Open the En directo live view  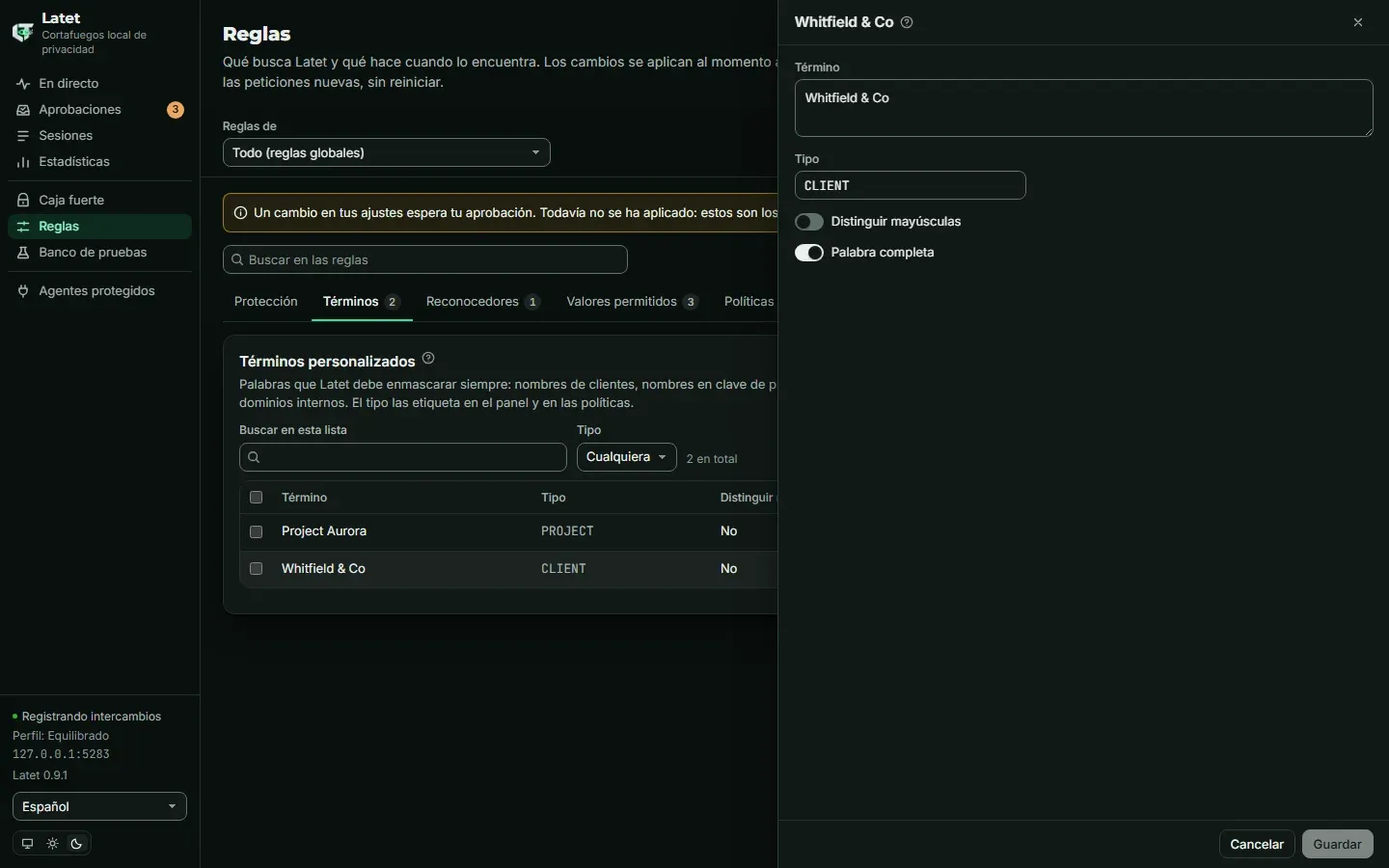tap(99, 84)
